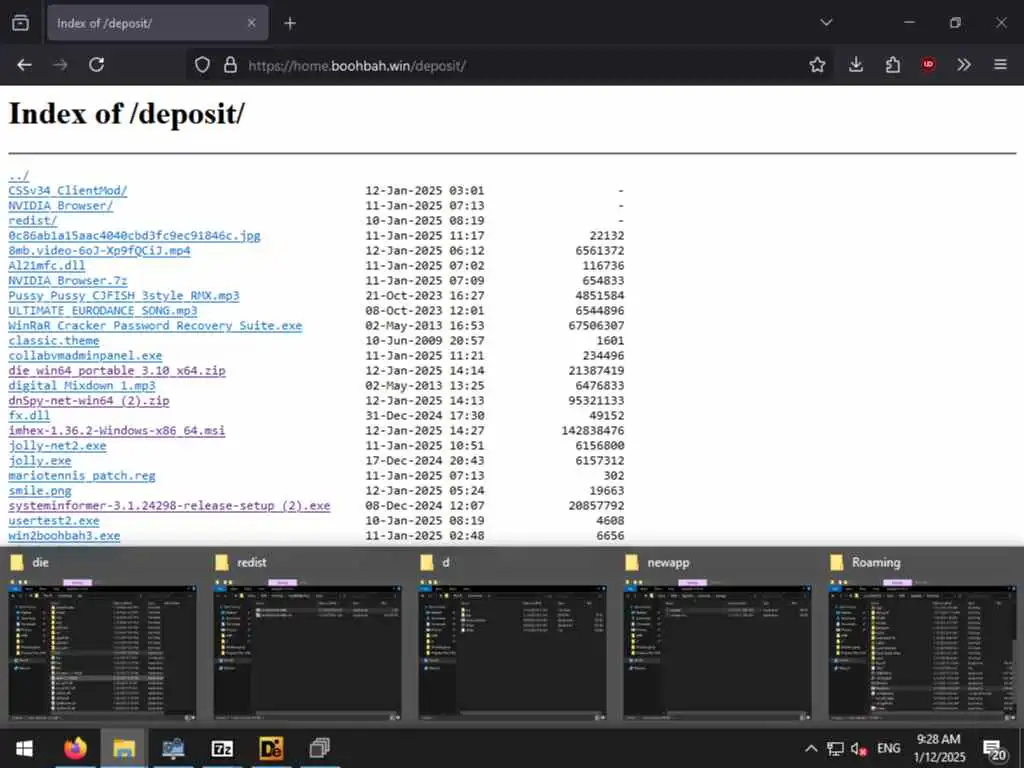This screenshot has width=1024, height=768.
Task: Open the muted volume tray icon
Action: pos(858,749)
